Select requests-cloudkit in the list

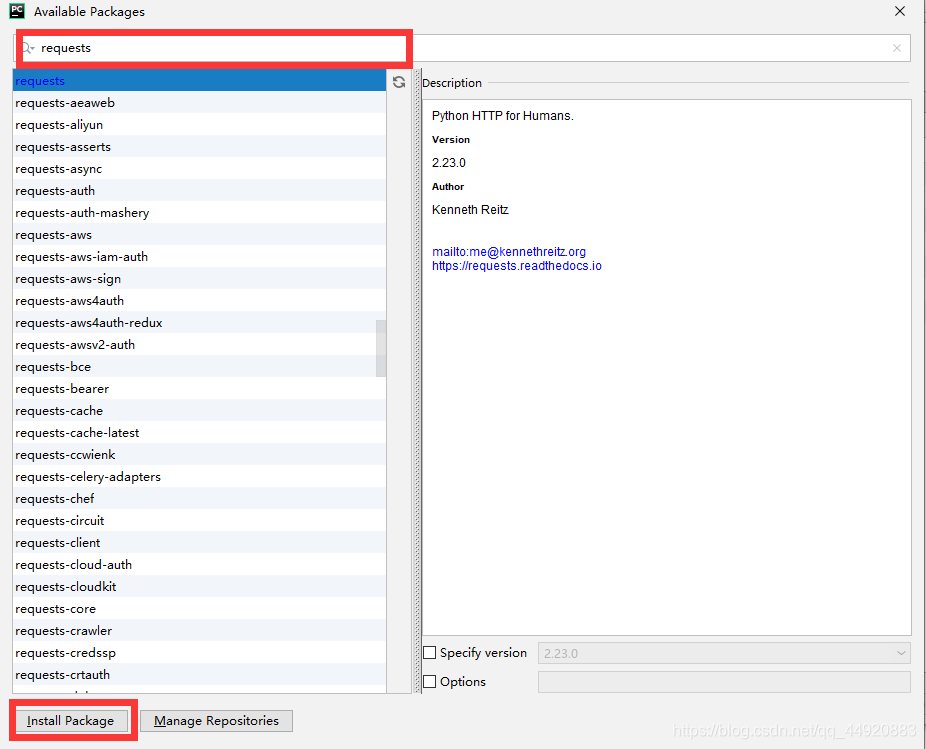click(x=199, y=587)
